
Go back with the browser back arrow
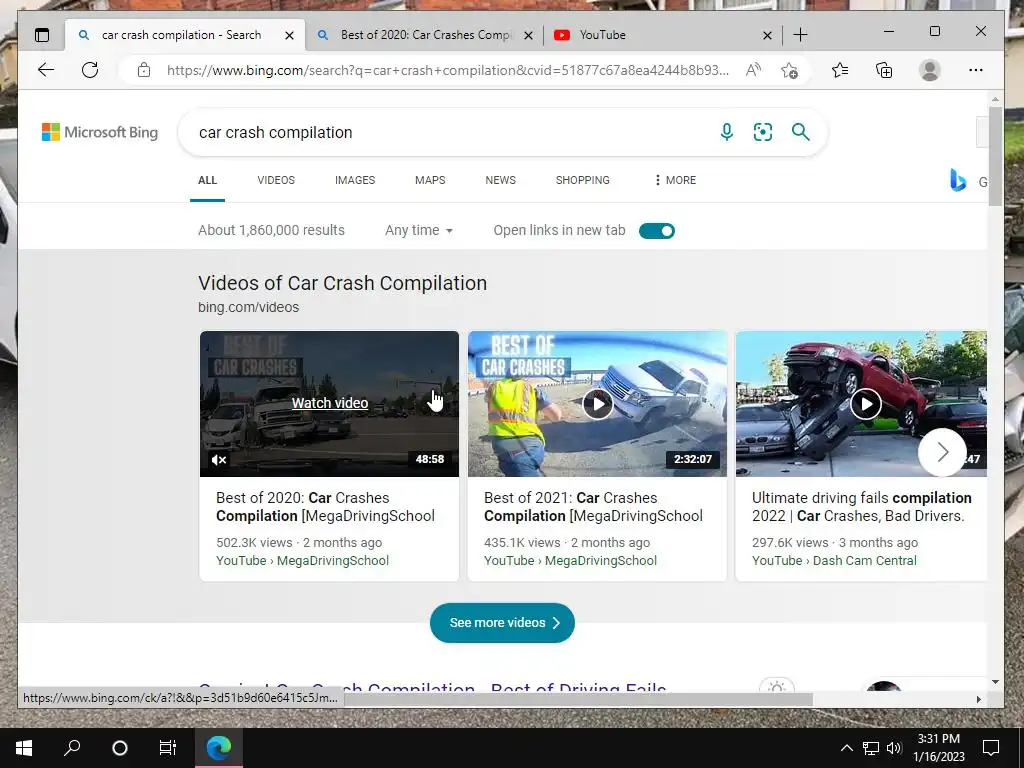tap(46, 70)
